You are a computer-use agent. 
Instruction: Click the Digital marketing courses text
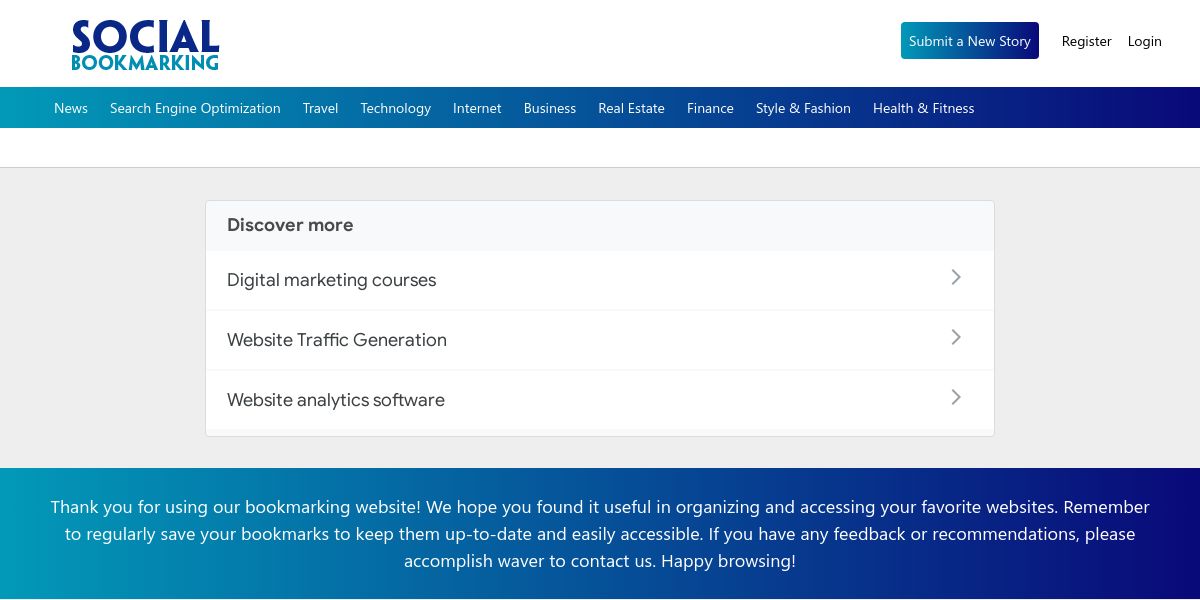331,280
